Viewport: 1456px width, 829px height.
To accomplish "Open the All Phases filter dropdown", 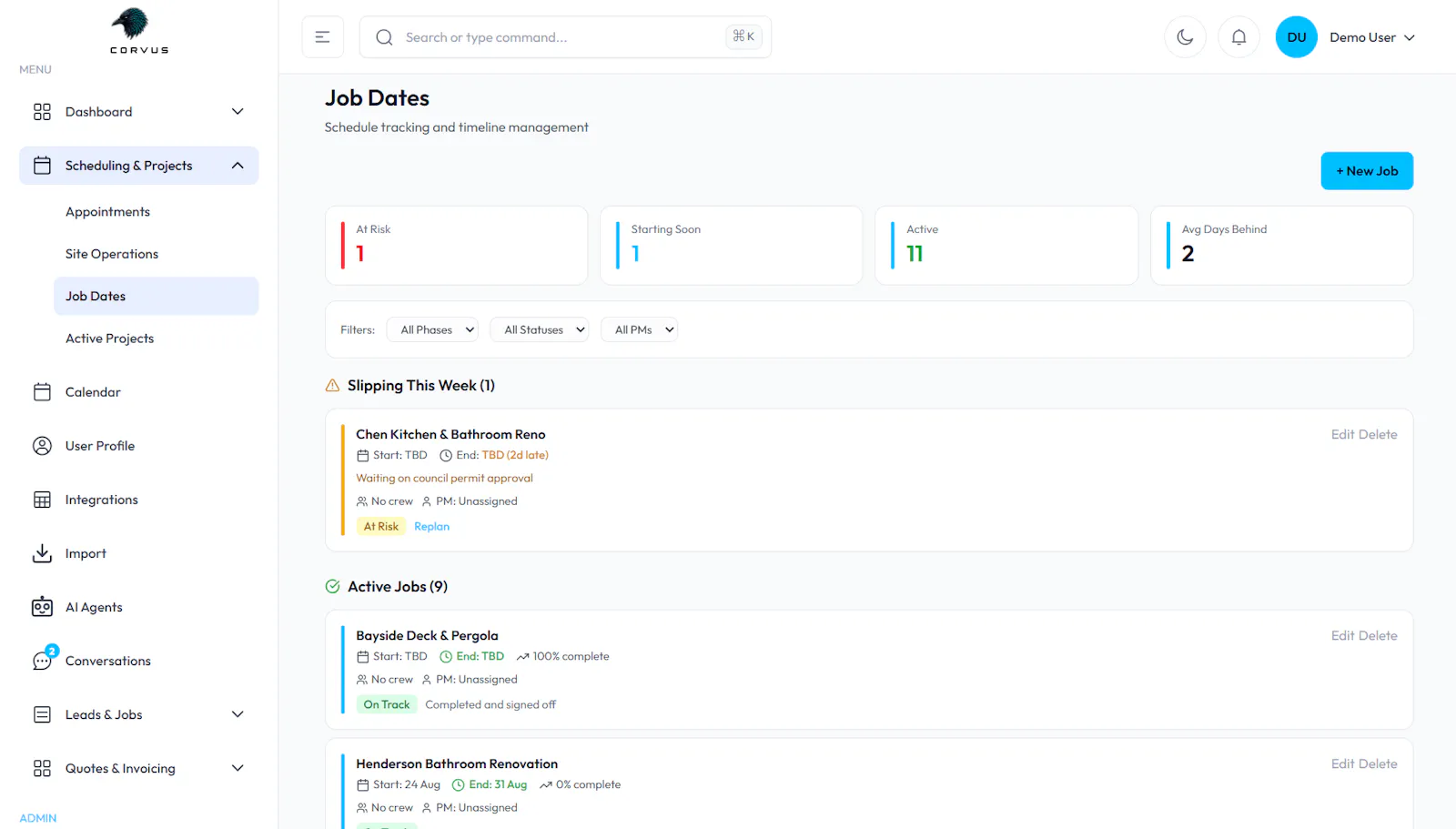I will pos(439,329).
